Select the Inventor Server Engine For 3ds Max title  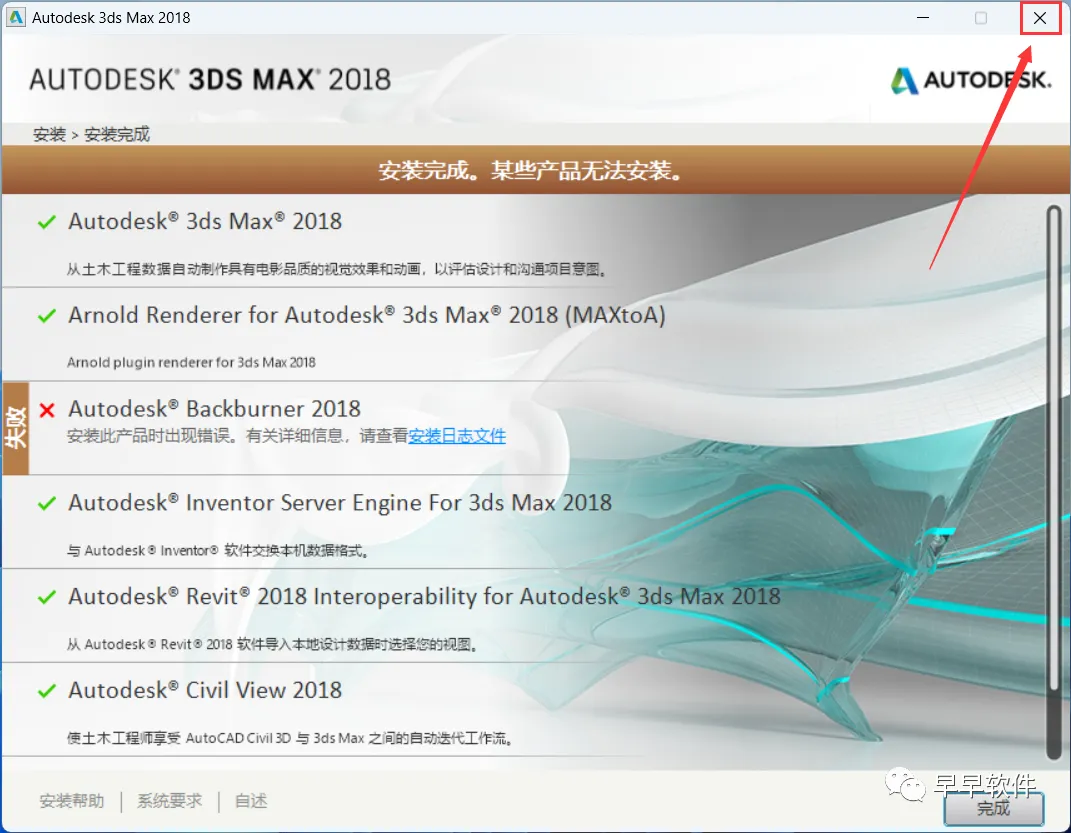click(x=340, y=503)
